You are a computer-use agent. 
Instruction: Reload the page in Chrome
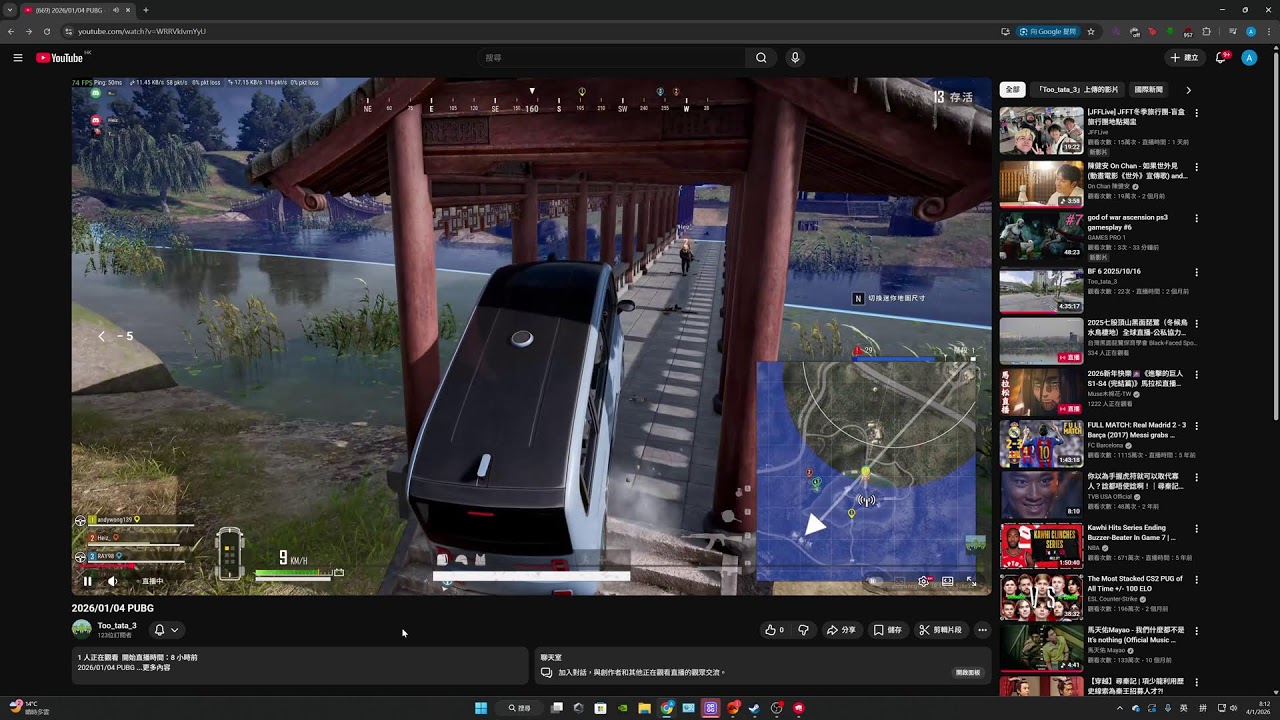[46, 31]
